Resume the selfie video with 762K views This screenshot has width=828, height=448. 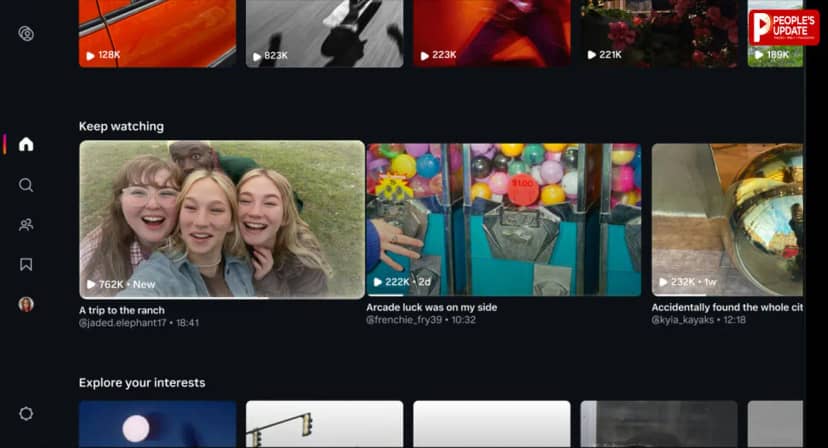(222, 219)
